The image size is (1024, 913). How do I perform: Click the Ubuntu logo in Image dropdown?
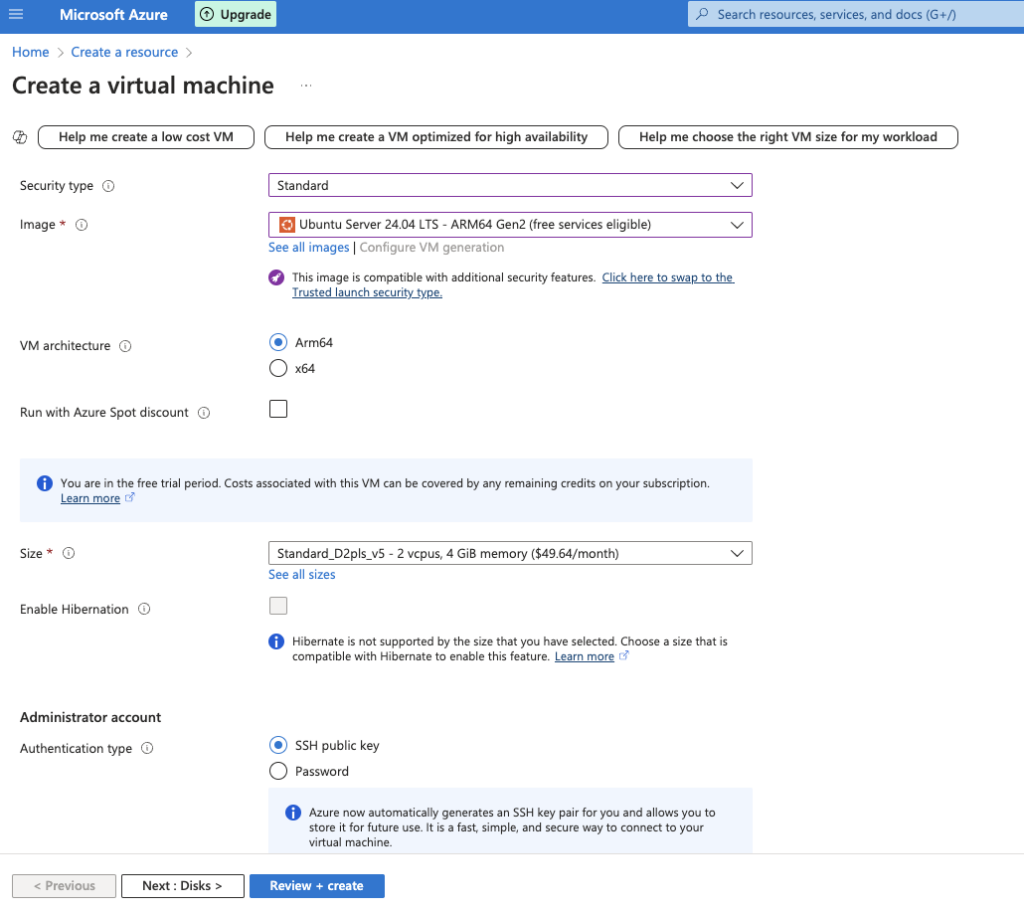(x=287, y=225)
